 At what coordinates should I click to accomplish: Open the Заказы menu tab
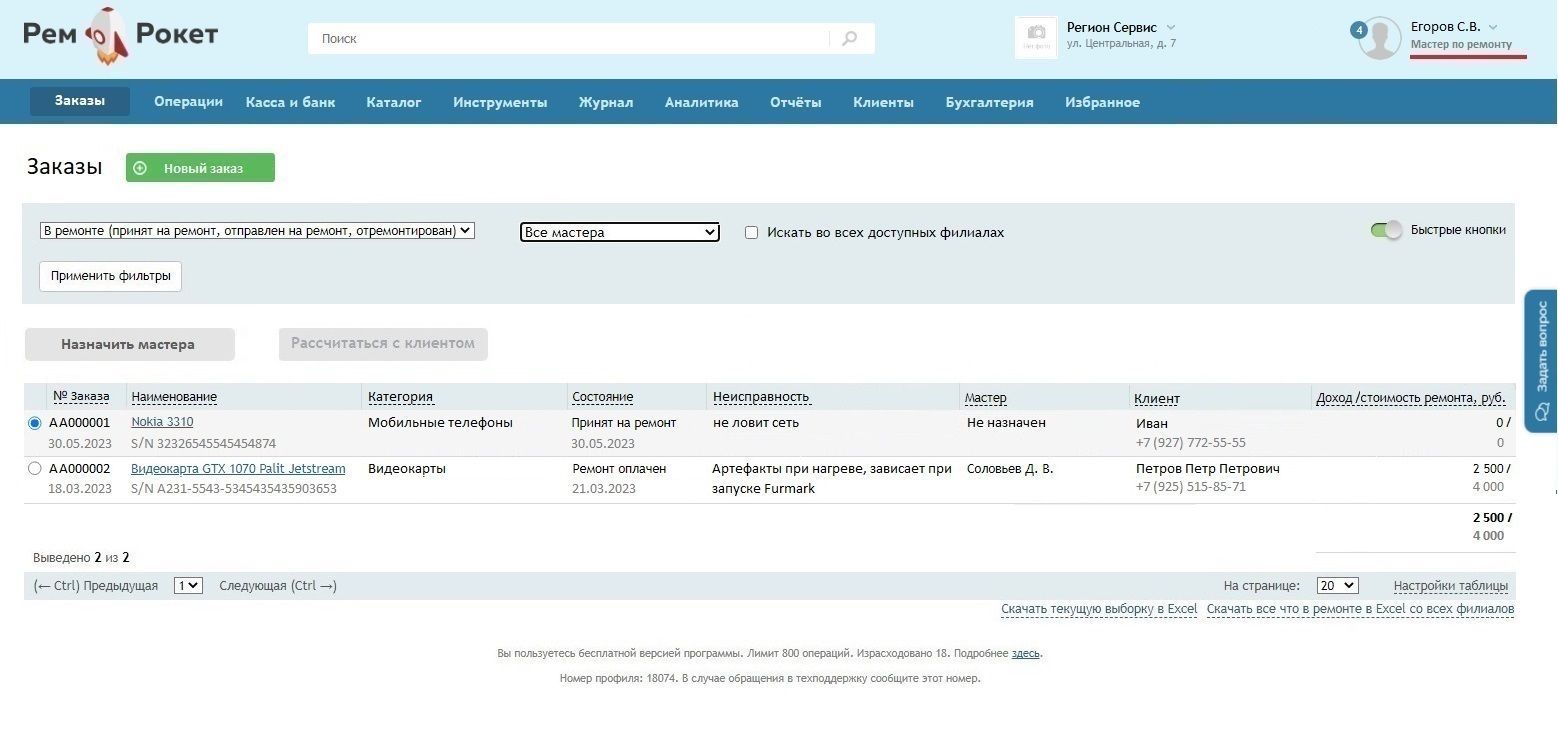coord(80,101)
